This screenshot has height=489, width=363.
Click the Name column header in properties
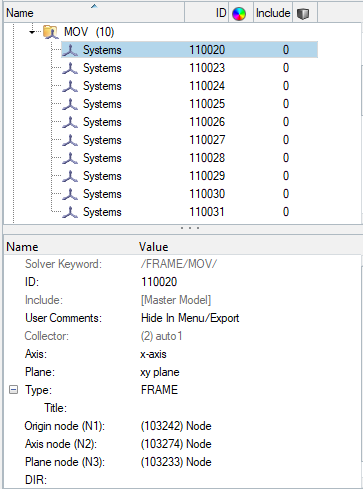click(22, 247)
